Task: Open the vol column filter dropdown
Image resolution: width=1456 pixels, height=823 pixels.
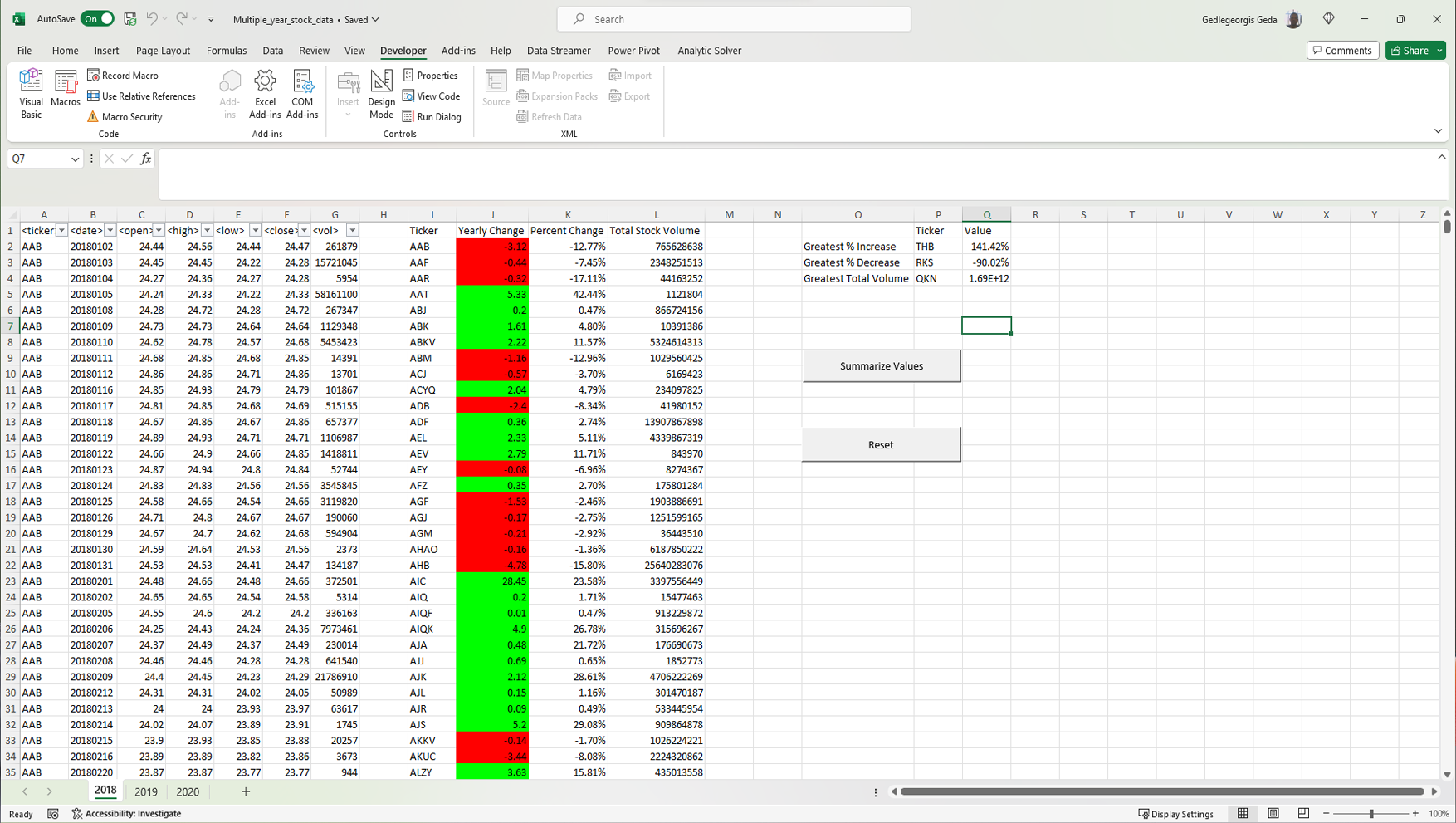Action: [x=352, y=231]
